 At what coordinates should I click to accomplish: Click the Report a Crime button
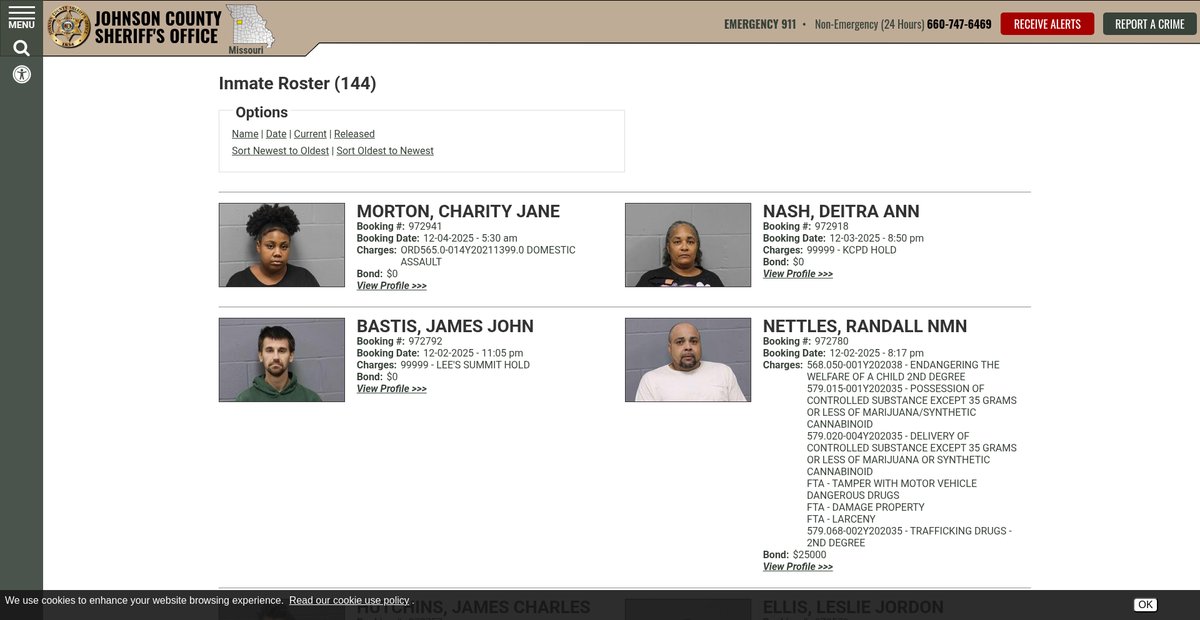coord(1150,24)
